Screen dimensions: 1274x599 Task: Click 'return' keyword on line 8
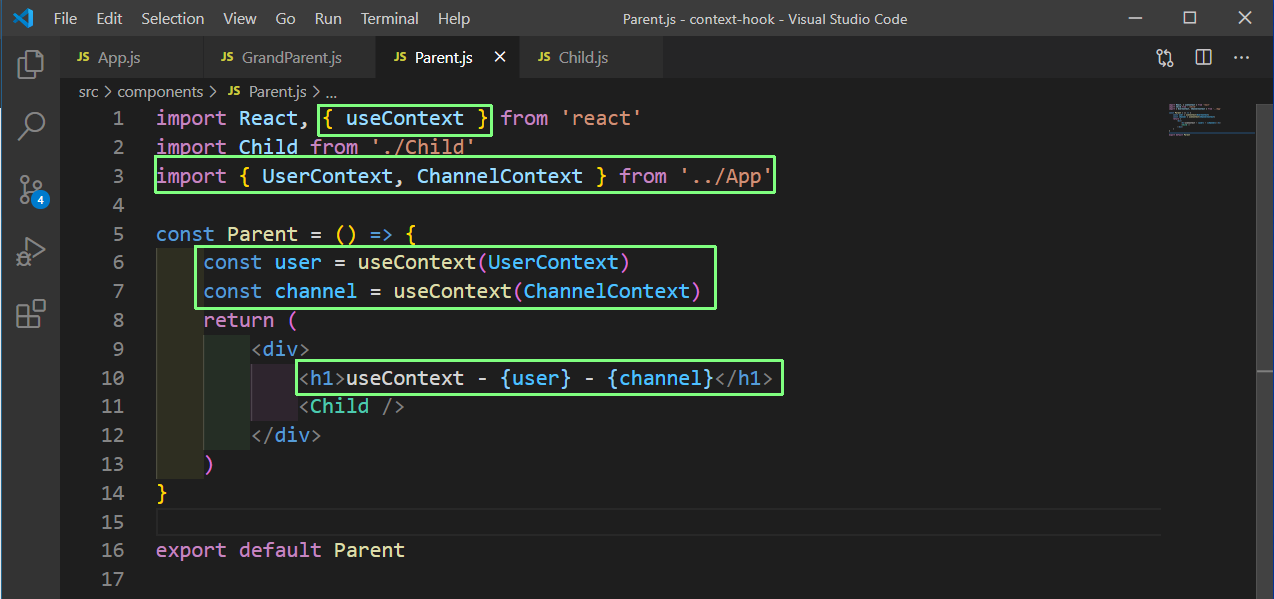[x=238, y=321]
